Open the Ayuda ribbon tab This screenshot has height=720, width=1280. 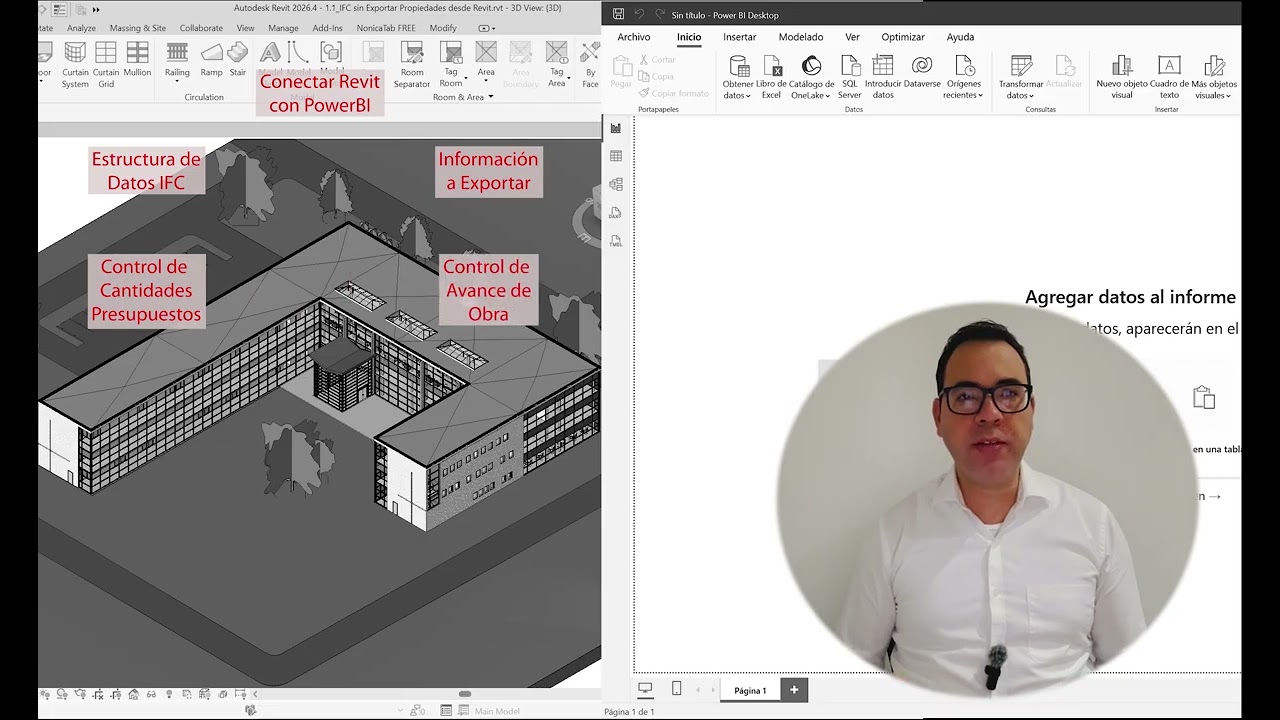[x=960, y=37]
